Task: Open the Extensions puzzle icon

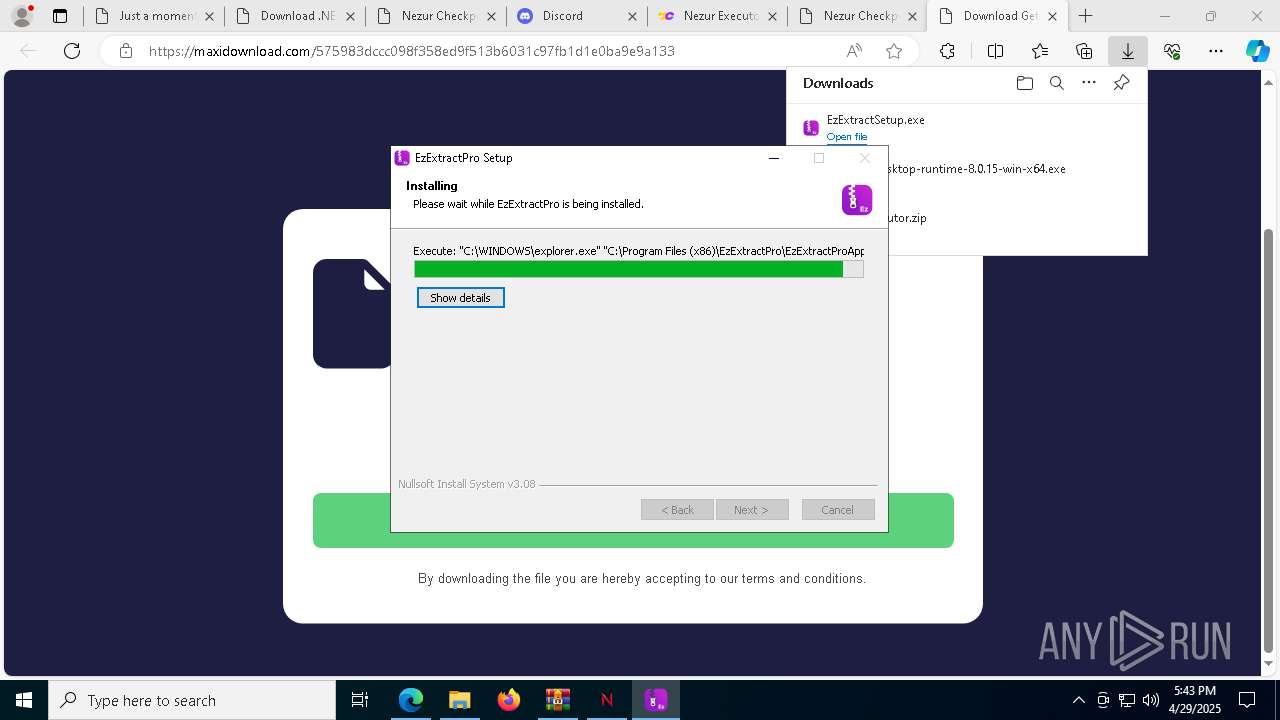Action: tap(947, 51)
